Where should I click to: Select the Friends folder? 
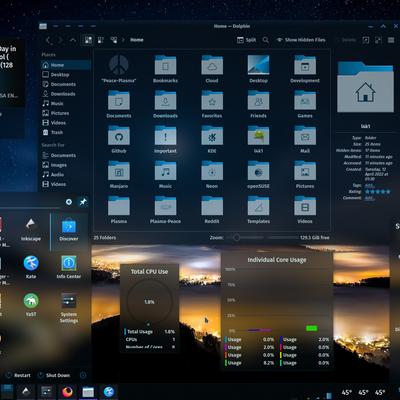tap(258, 104)
